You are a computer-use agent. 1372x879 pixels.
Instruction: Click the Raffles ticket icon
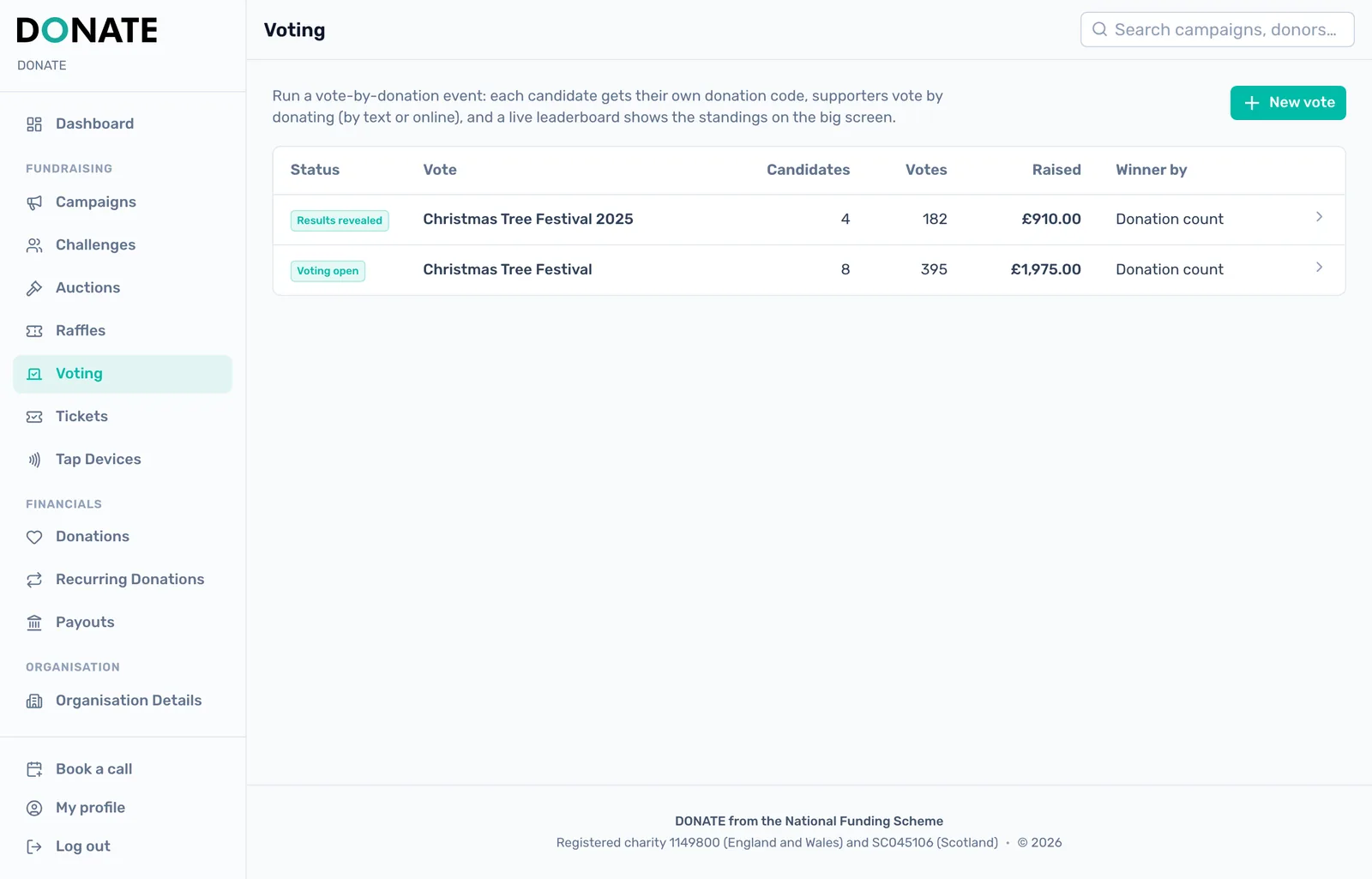pos(34,331)
